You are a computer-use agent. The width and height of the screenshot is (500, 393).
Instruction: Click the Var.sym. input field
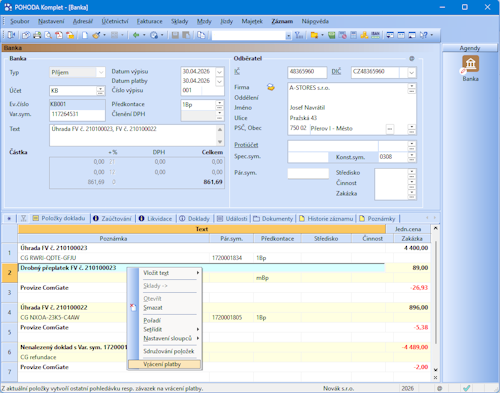77,114
